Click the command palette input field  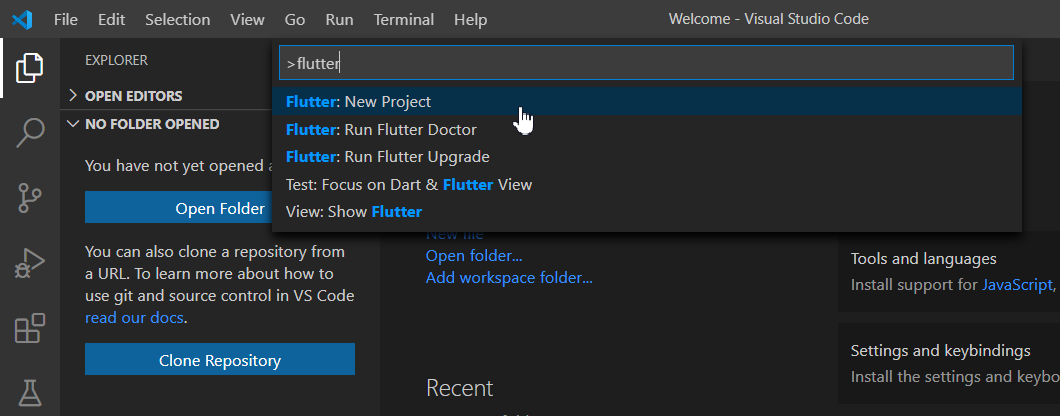tap(646, 63)
